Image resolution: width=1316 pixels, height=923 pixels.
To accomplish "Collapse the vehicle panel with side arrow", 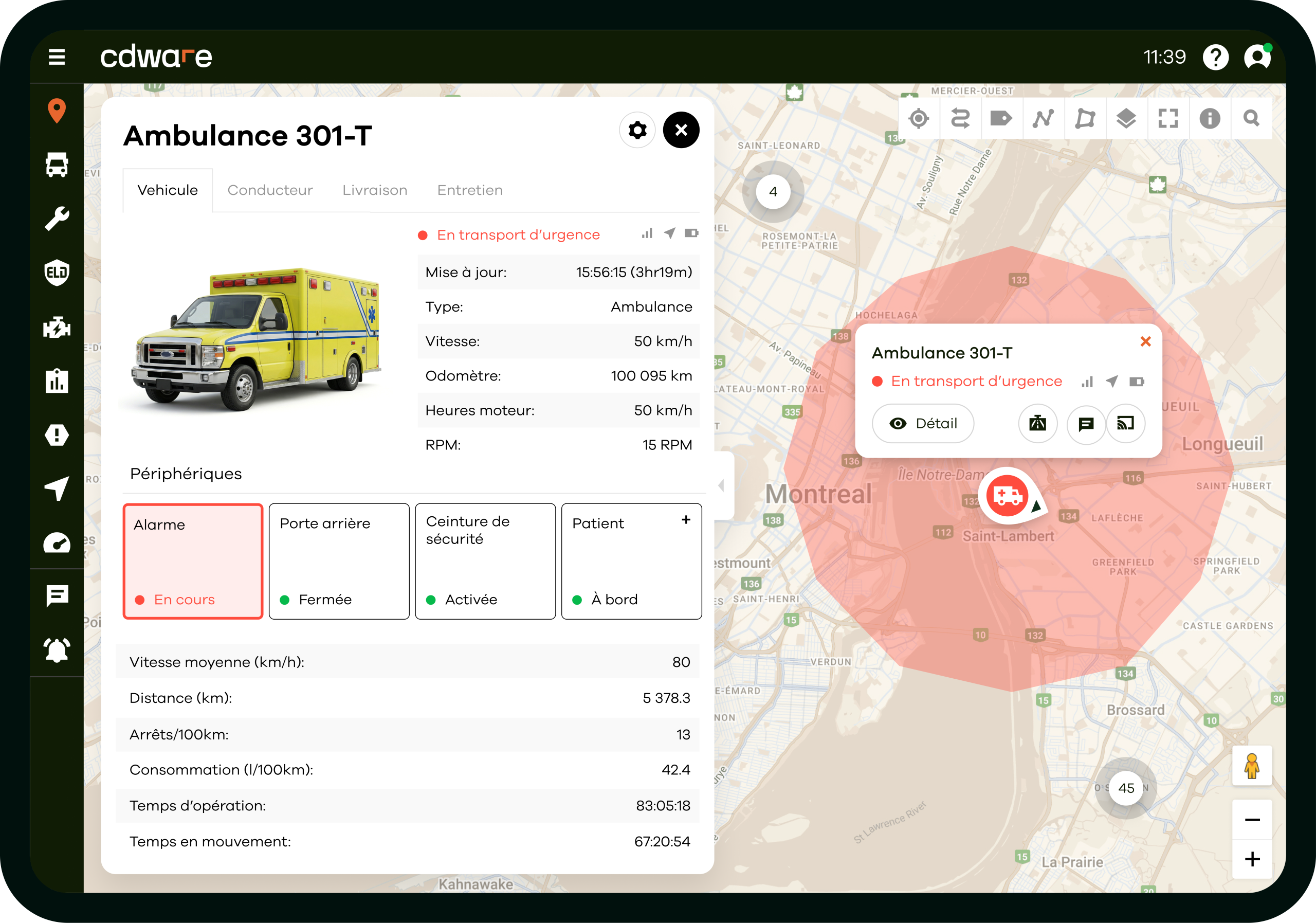I will (722, 485).
